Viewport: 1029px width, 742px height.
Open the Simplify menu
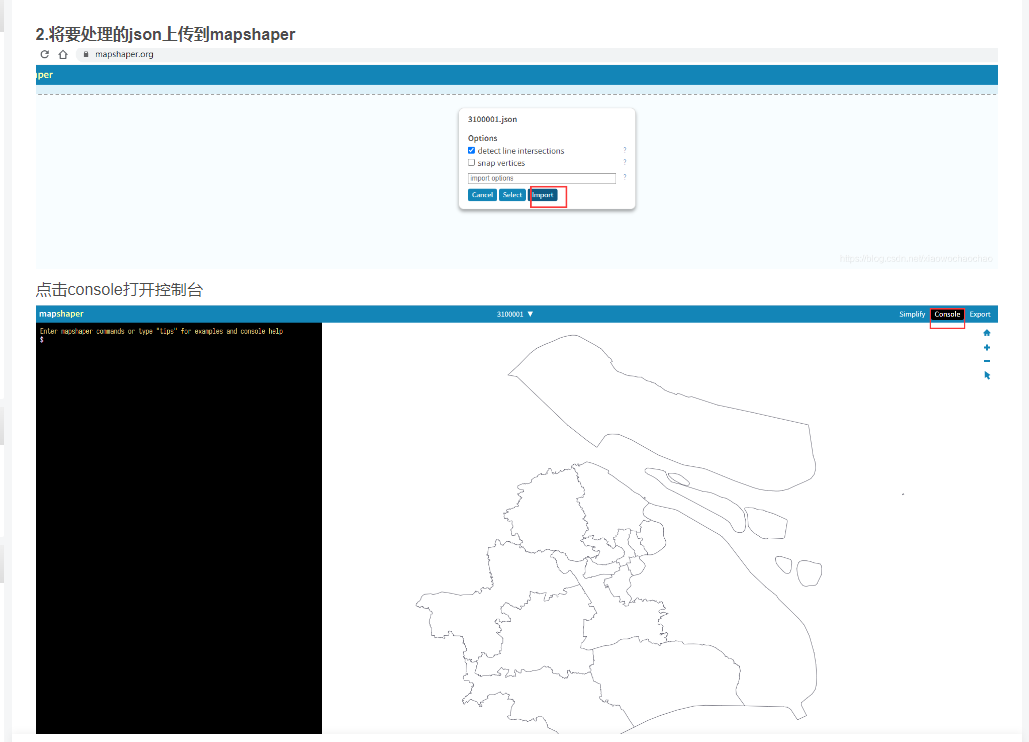912,314
